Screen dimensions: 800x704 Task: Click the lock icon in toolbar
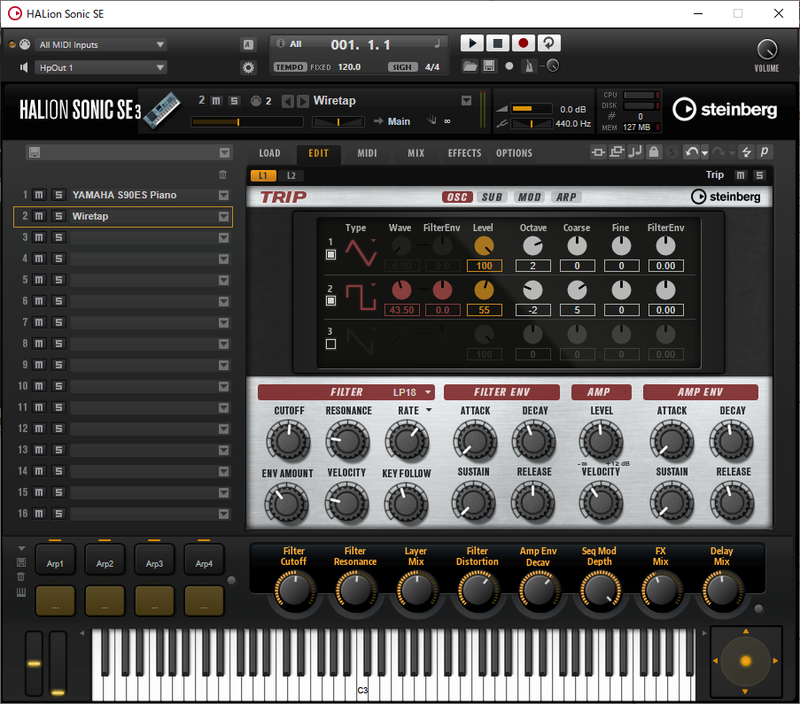pos(654,152)
